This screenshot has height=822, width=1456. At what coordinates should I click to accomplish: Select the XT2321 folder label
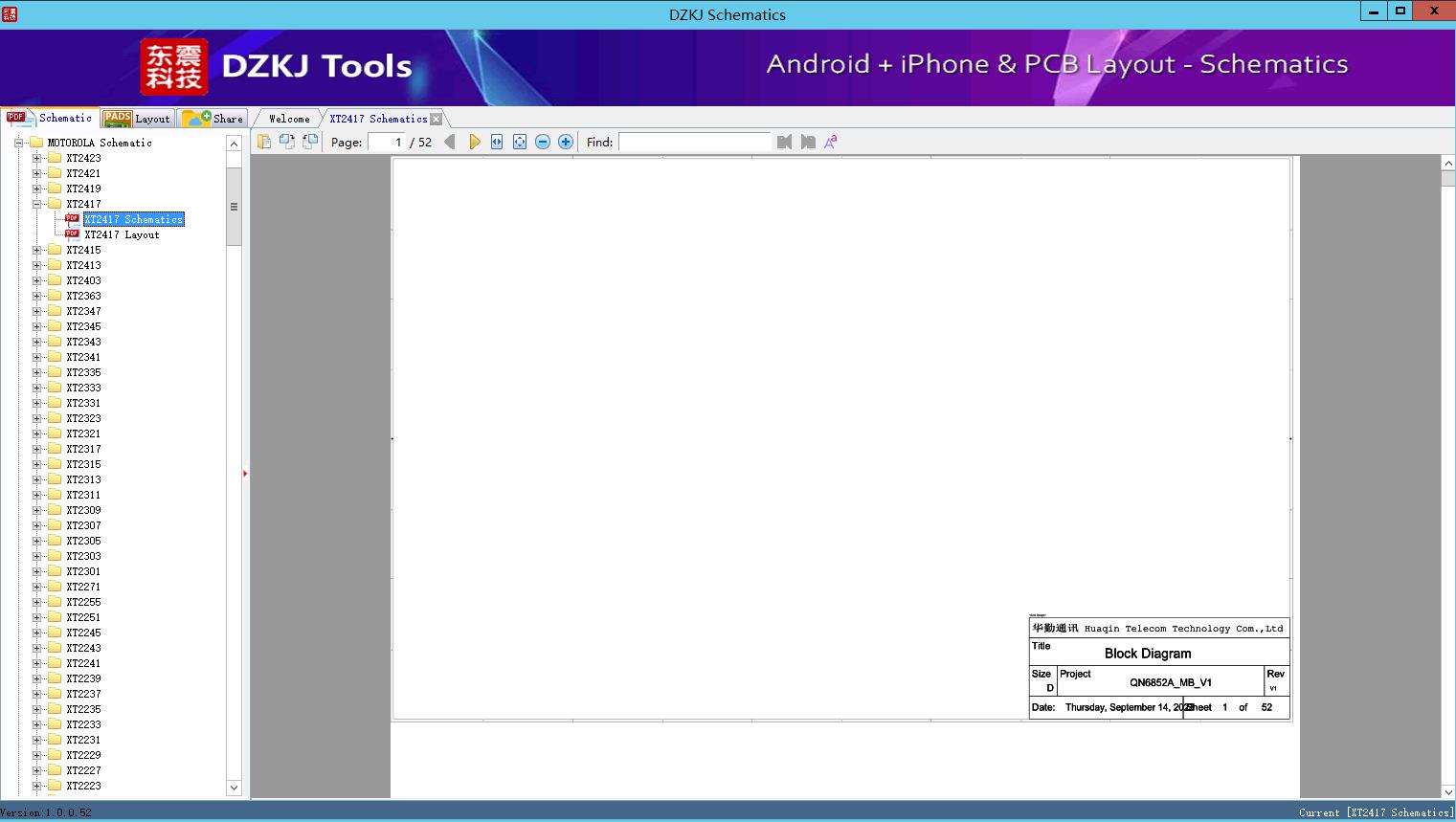click(83, 433)
